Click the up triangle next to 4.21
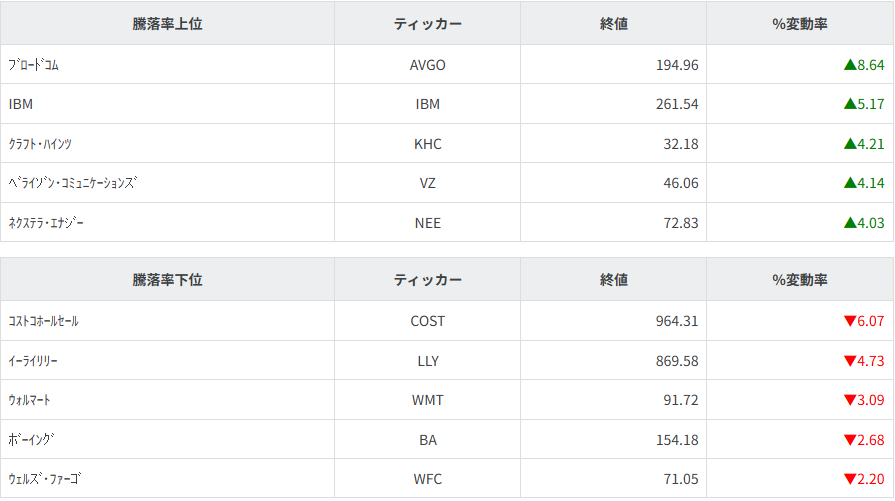Screen dimensions: 895x501 [x=849, y=144]
